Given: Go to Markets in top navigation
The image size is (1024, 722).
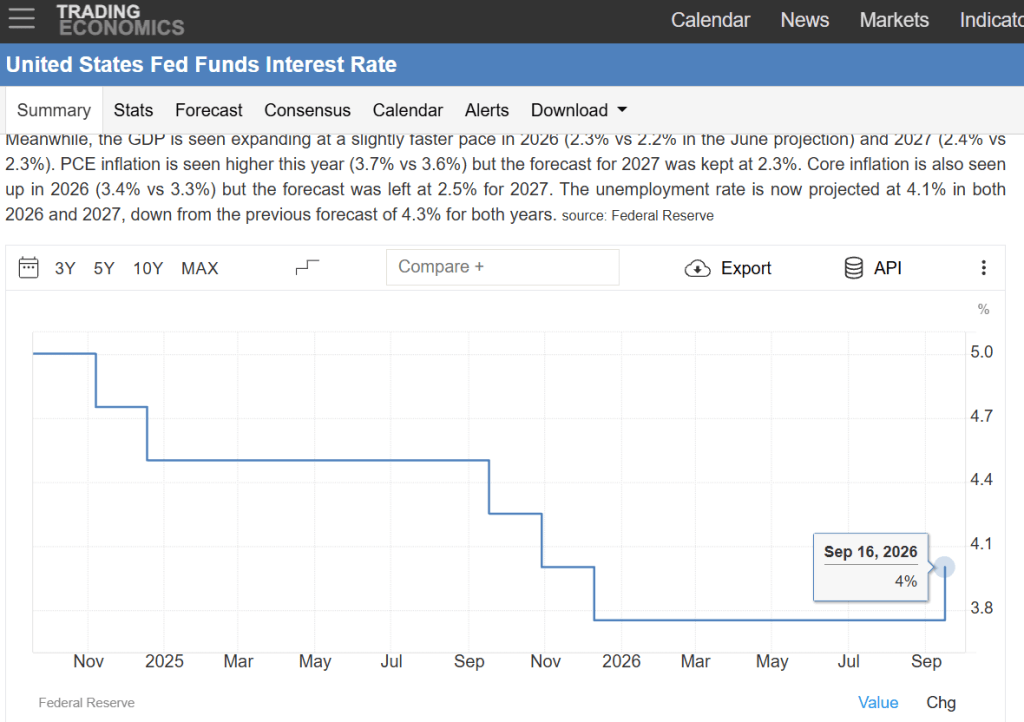Looking at the screenshot, I should pyautogui.click(x=894, y=20).
